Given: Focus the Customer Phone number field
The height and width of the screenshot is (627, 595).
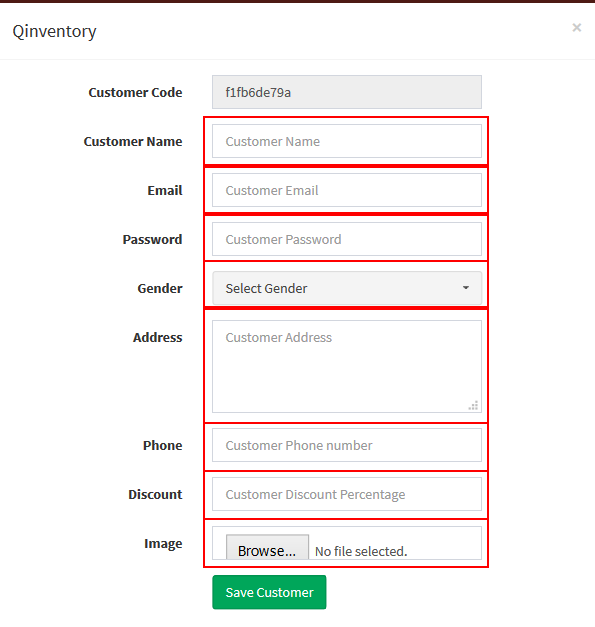Looking at the screenshot, I should pyautogui.click(x=347, y=445).
